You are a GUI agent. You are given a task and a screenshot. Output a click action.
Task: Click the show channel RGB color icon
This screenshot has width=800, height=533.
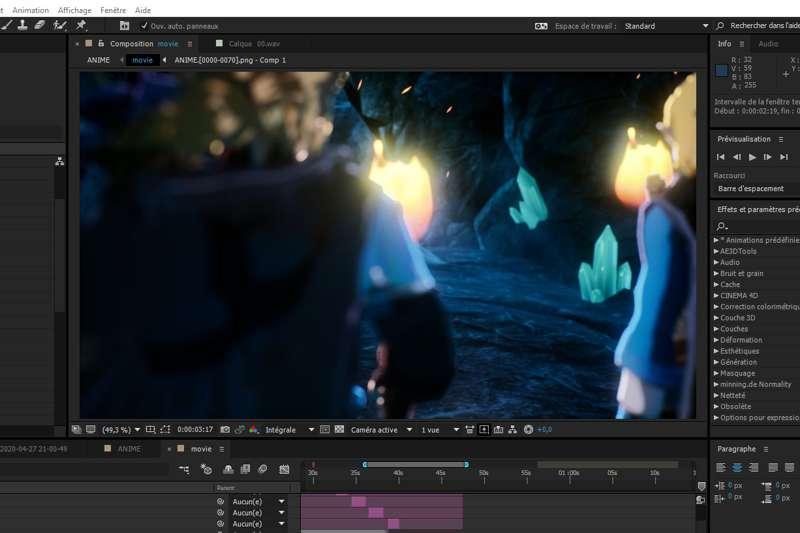[254, 430]
